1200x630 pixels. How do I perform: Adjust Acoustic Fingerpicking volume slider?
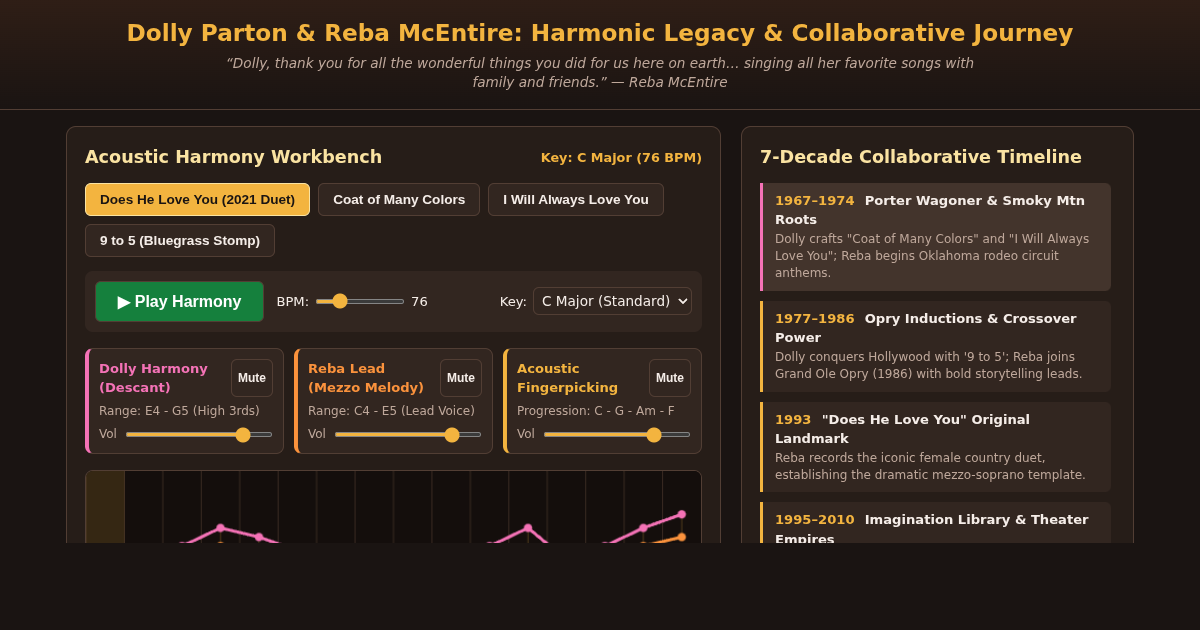click(617, 434)
